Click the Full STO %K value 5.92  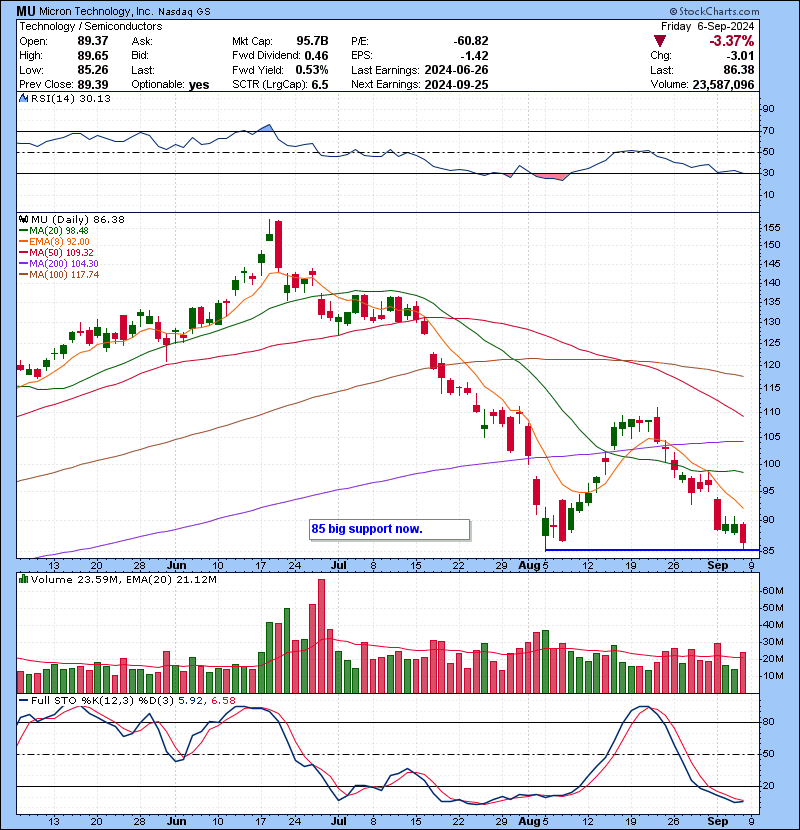pos(191,700)
